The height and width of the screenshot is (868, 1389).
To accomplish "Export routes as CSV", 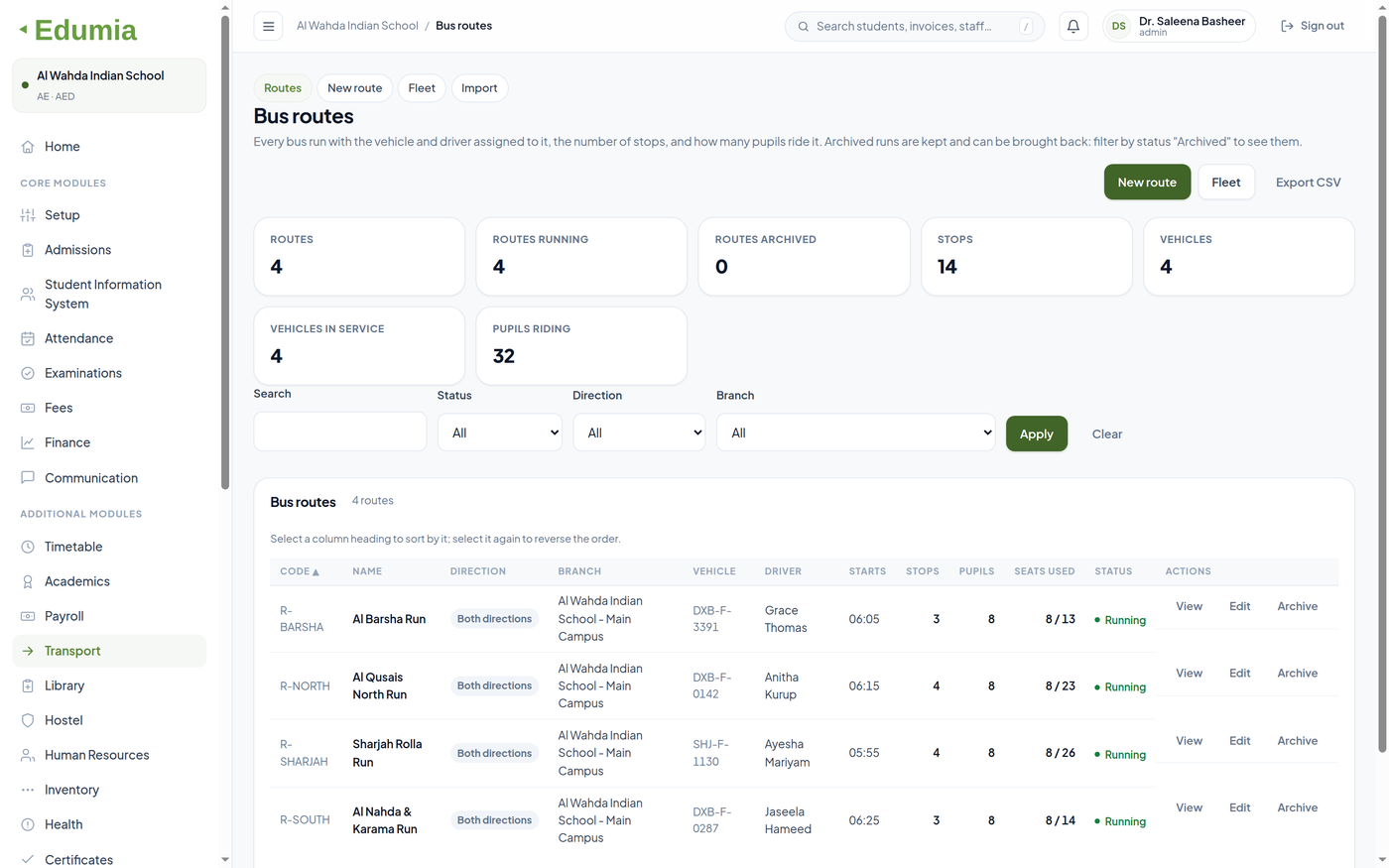I will [x=1308, y=183].
